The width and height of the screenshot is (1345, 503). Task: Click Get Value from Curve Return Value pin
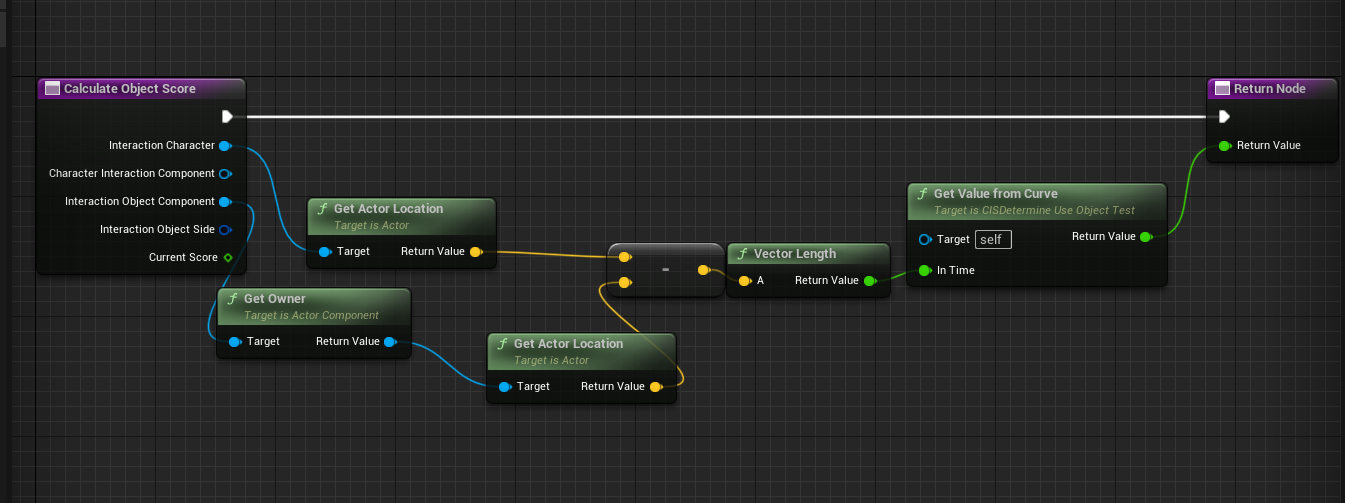(1146, 237)
